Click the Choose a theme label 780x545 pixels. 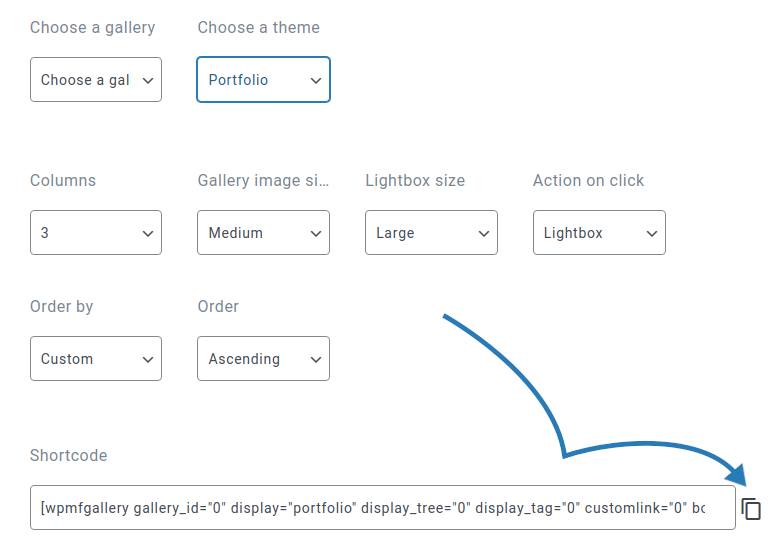tap(258, 27)
